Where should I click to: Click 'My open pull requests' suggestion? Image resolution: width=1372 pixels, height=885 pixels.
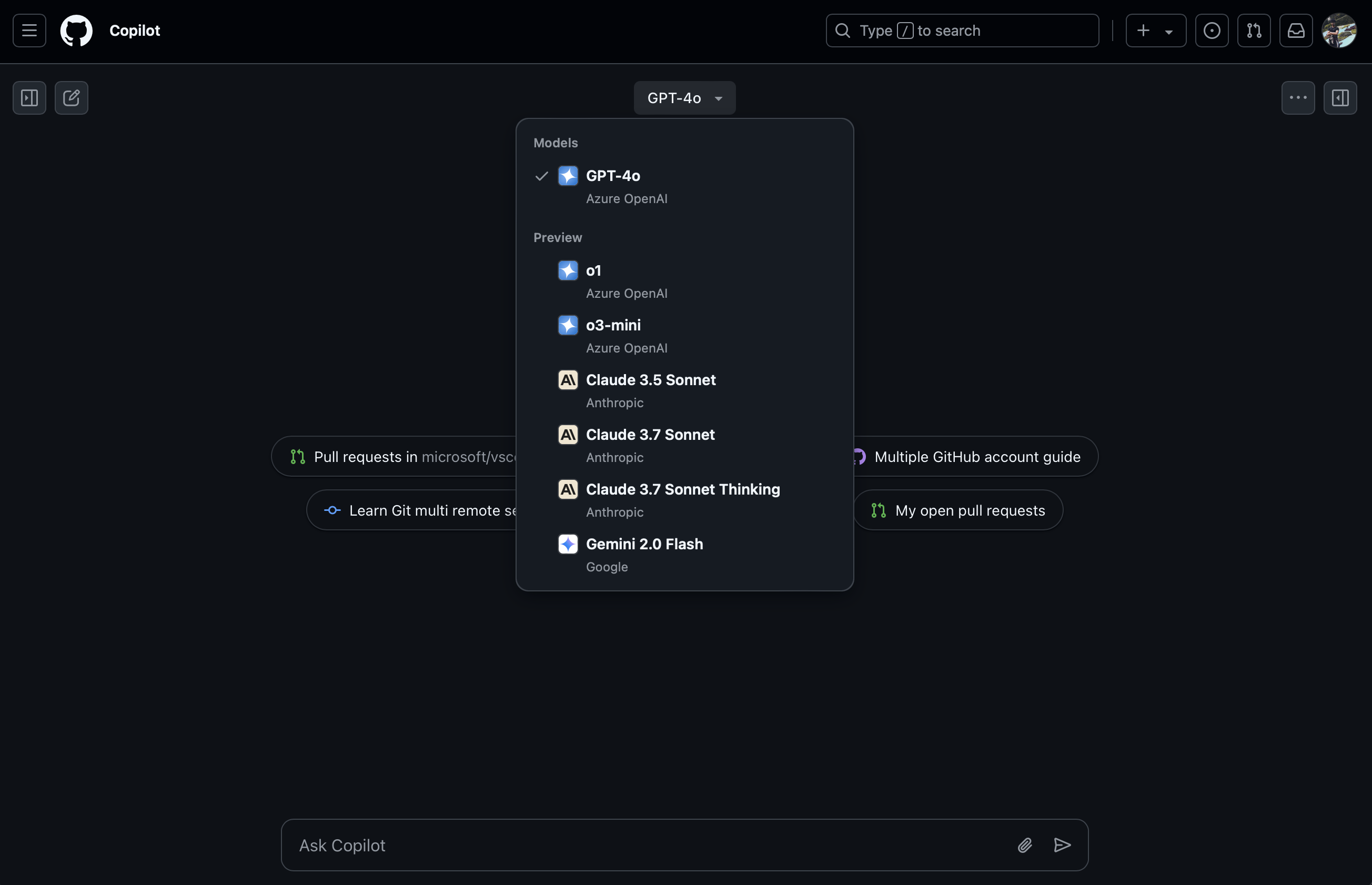pyautogui.click(x=958, y=510)
